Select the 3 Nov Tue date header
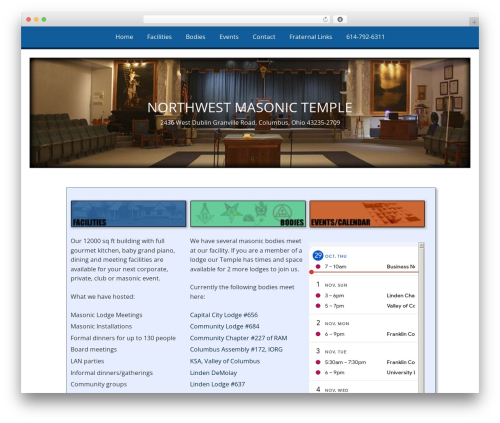This screenshot has width=500, height=423. point(331,352)
